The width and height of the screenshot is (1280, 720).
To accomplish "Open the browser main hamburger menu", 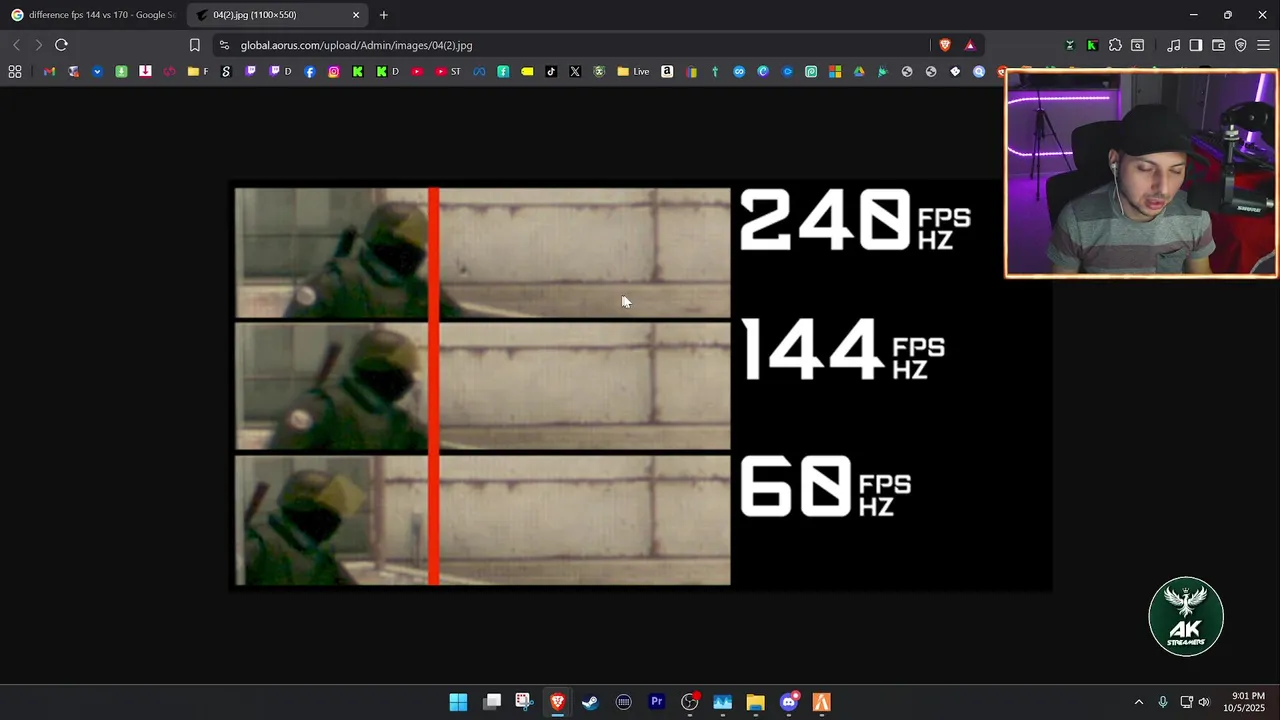I will 1263,45.
